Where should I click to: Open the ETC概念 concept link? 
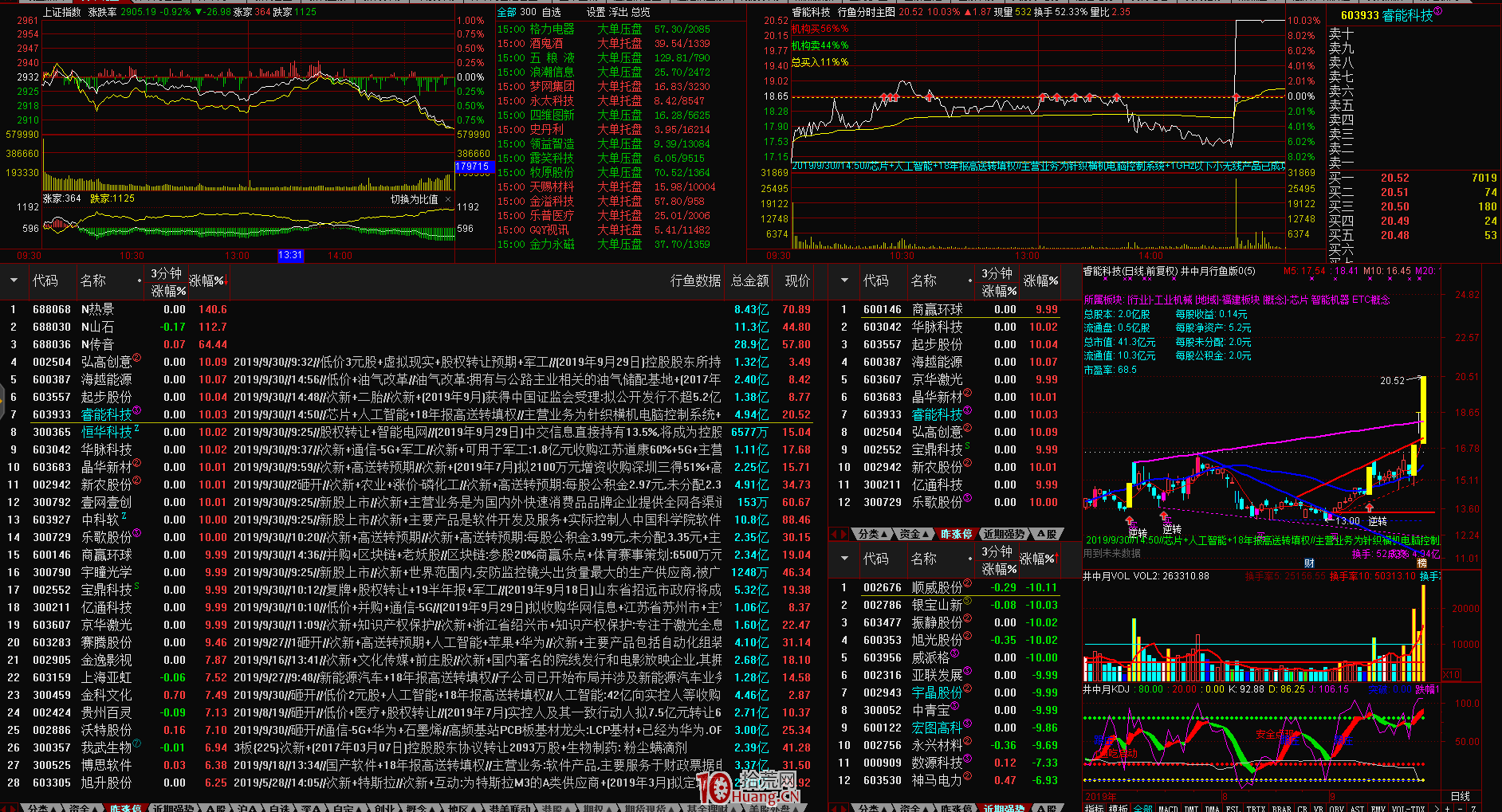pyautogui.click(x=1371, y=300)
